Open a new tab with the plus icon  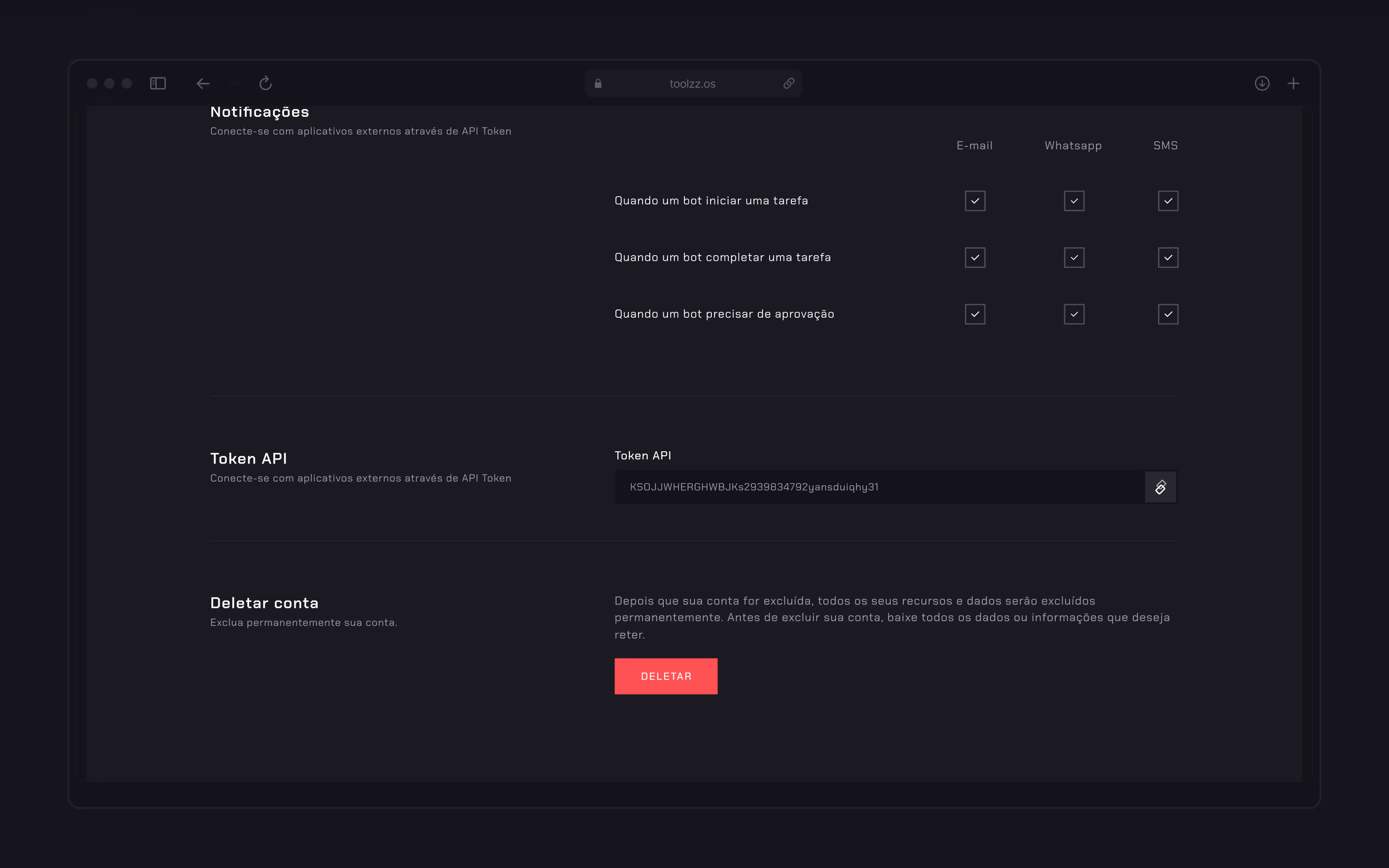(x=1293, y=84)
